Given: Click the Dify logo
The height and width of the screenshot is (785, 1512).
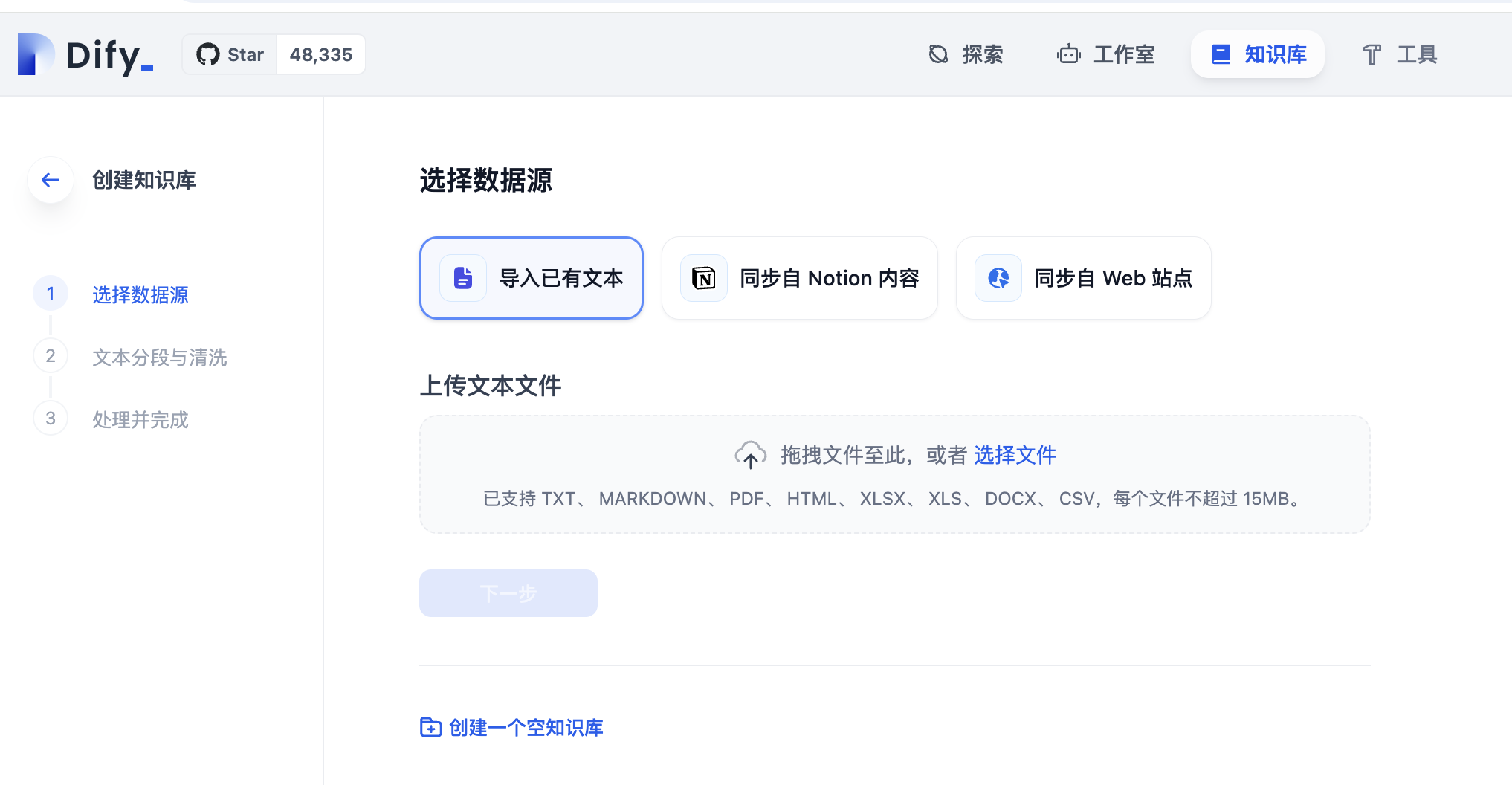Looking at the screenshot, I should click(85, 54).
